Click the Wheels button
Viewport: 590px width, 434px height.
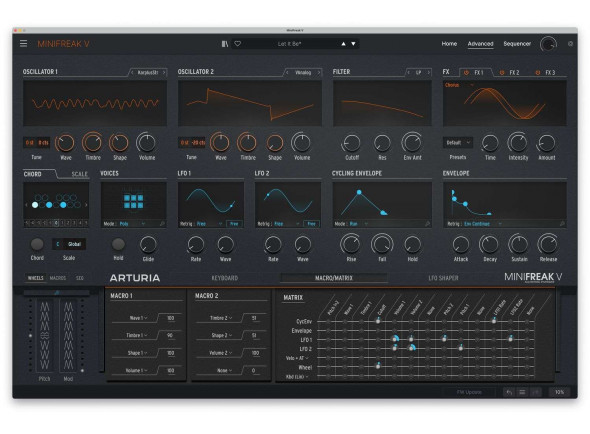coord(36,278)
